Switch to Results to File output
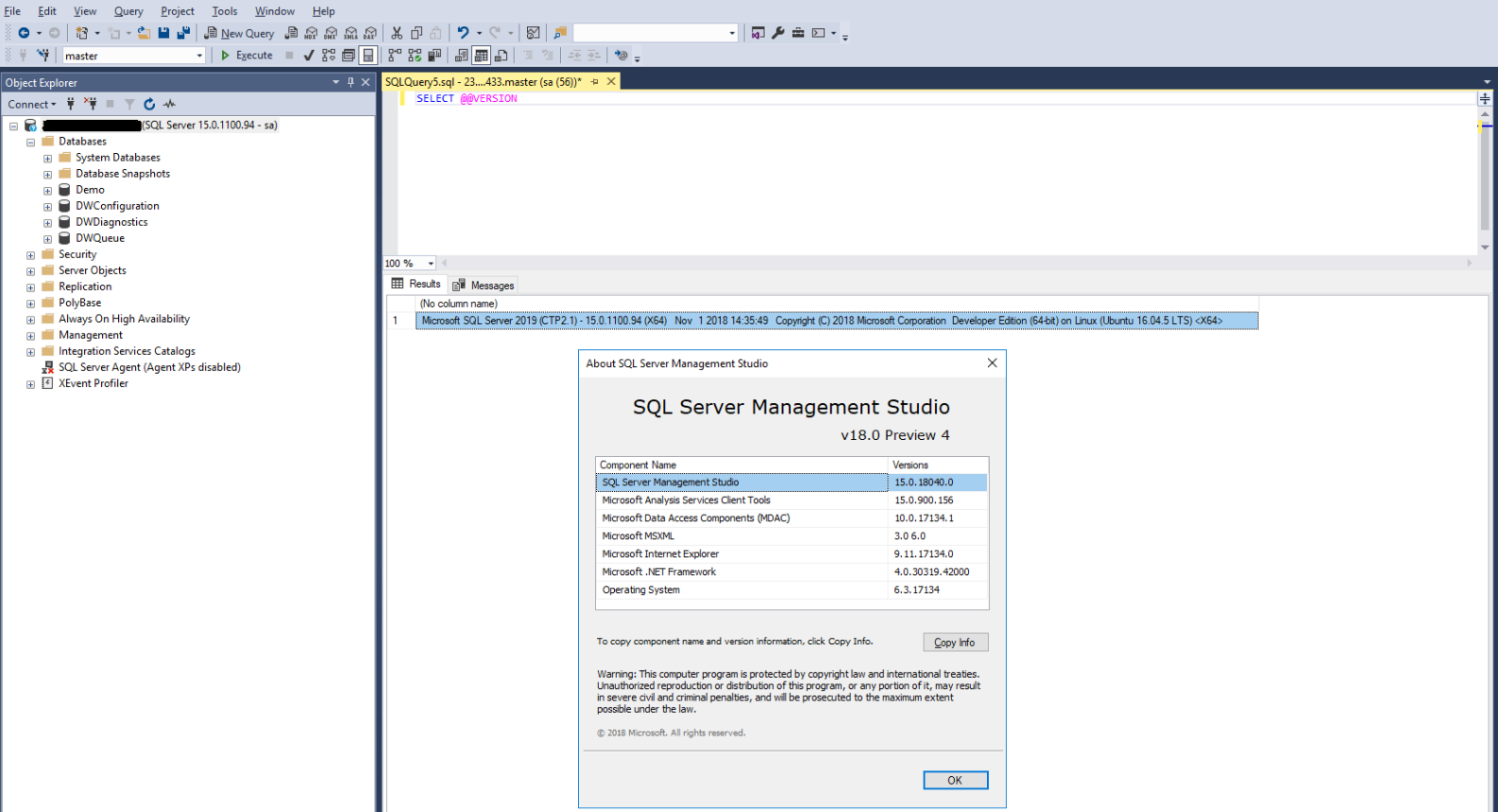The height and width of the screenshot is (812, 1498). (x=501, y=56)
